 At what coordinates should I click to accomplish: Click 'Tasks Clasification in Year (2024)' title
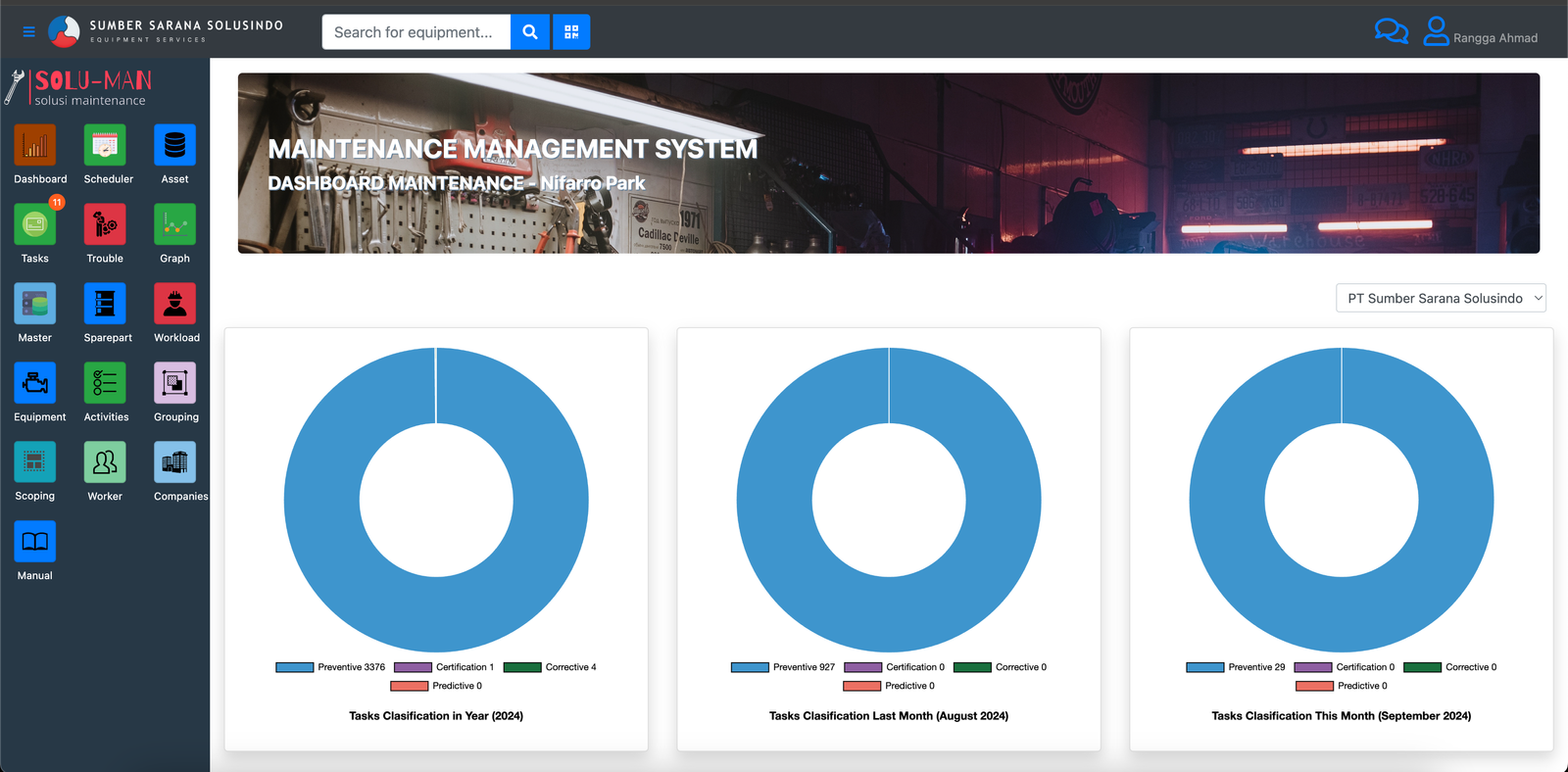click(436, 716)
